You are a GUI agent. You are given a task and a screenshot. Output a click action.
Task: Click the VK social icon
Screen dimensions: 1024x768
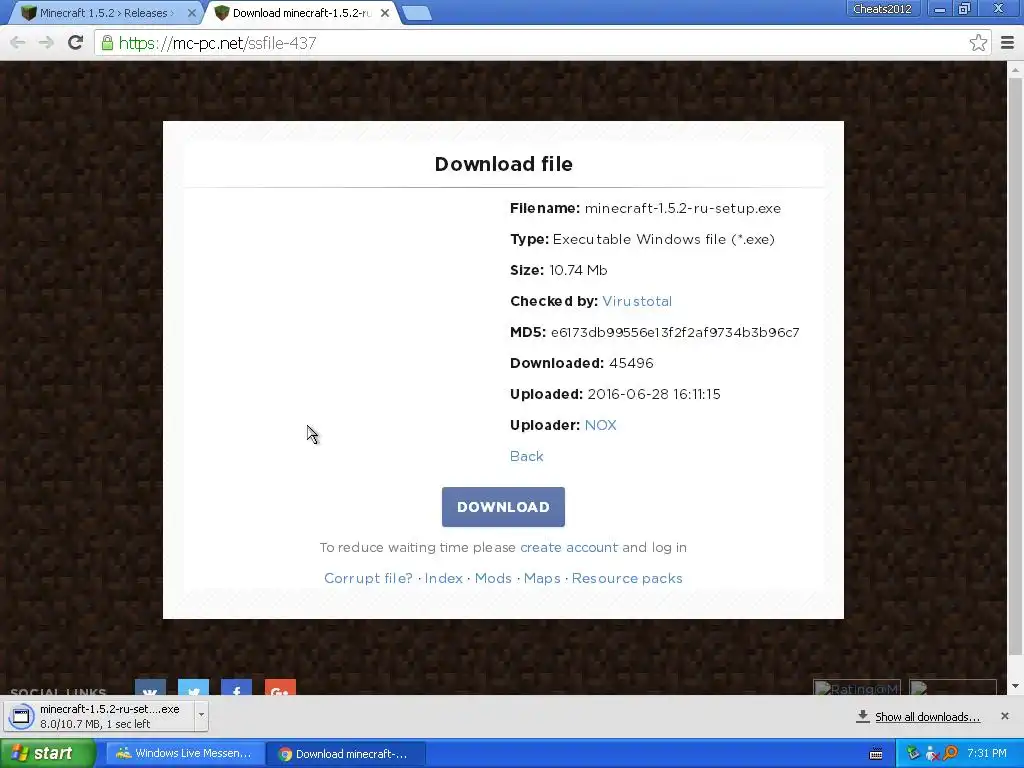pyautogui.click(x=150, y=688)
